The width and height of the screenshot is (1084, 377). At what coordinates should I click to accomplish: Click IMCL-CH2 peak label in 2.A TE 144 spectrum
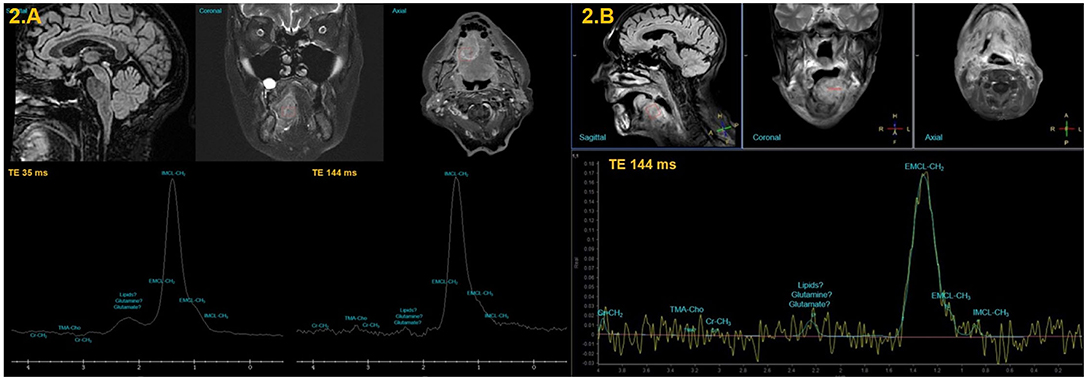click(455, 174)
